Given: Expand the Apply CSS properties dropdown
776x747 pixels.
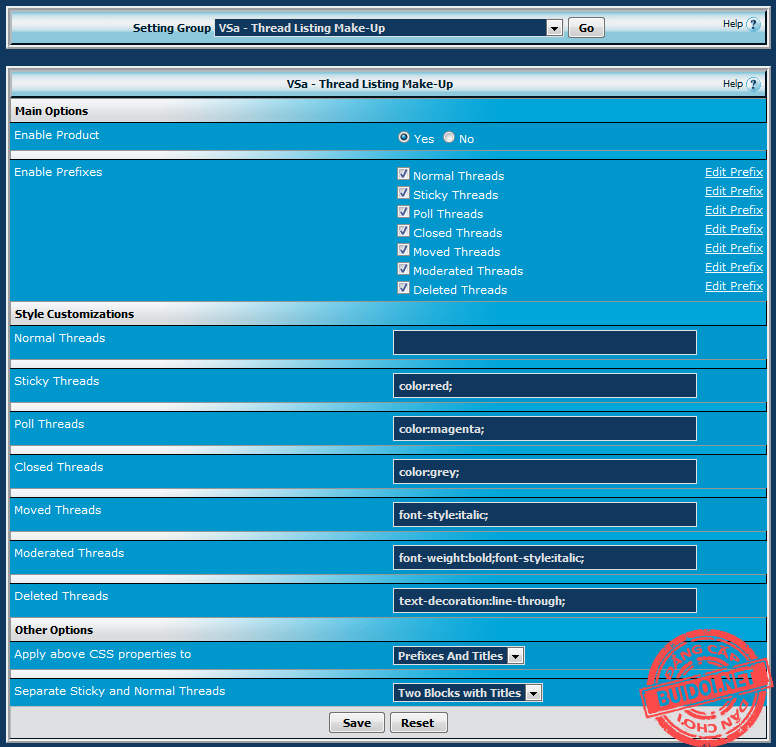Looking at the screenshot, I should click(459, 656).
